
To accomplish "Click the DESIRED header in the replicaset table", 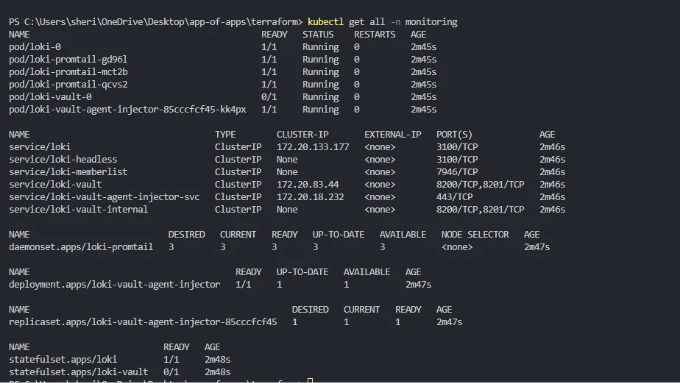I will (310, 310).
